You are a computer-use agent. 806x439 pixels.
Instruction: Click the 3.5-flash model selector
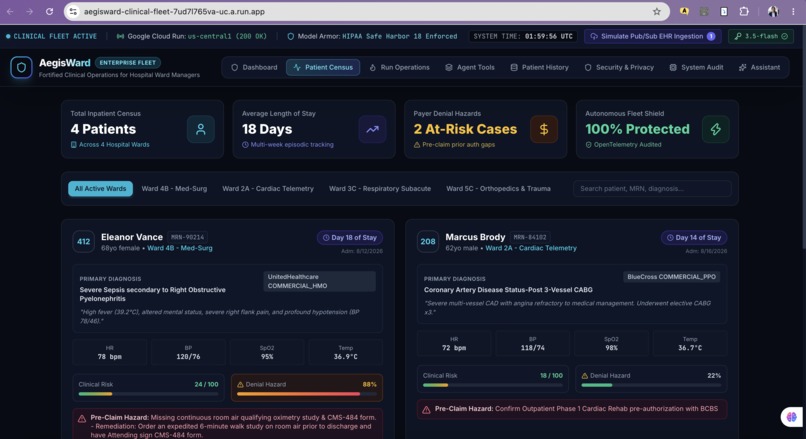(761, 36)
